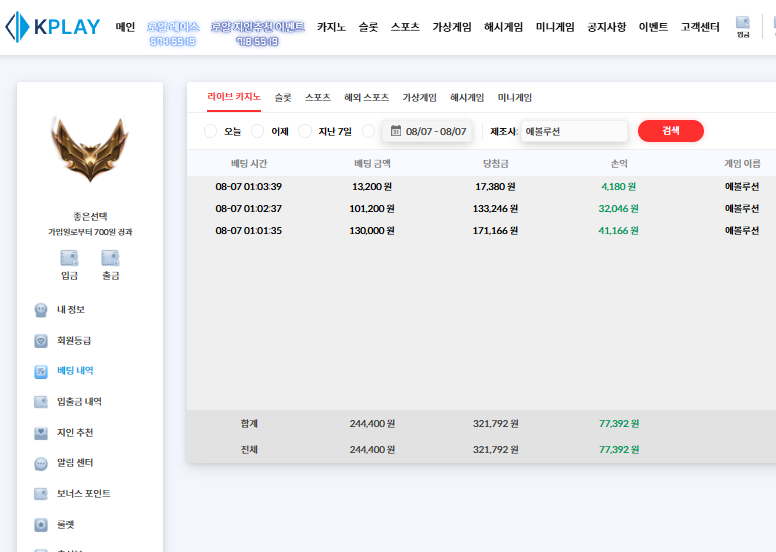
Task: Open the 룰렛 sidebar link
Action: [65, 525]
